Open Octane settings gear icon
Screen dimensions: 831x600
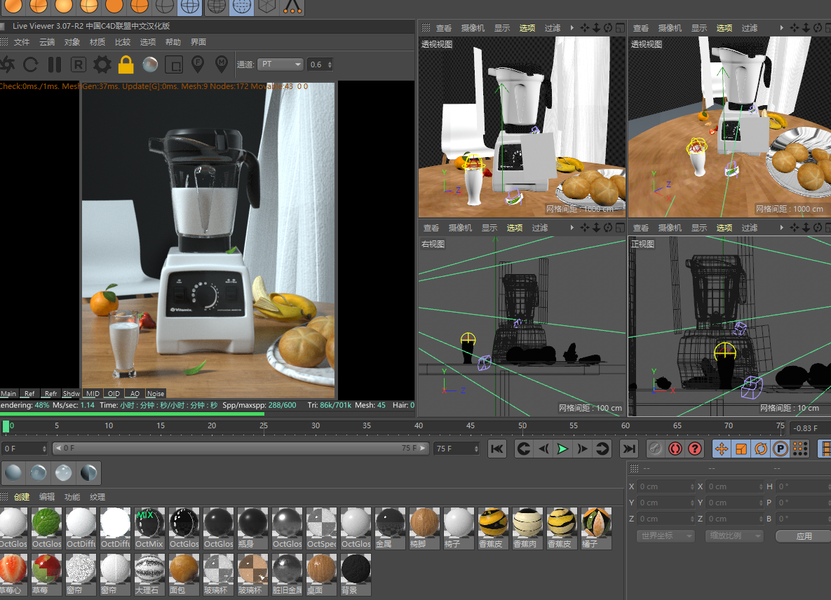click(102, 65)
